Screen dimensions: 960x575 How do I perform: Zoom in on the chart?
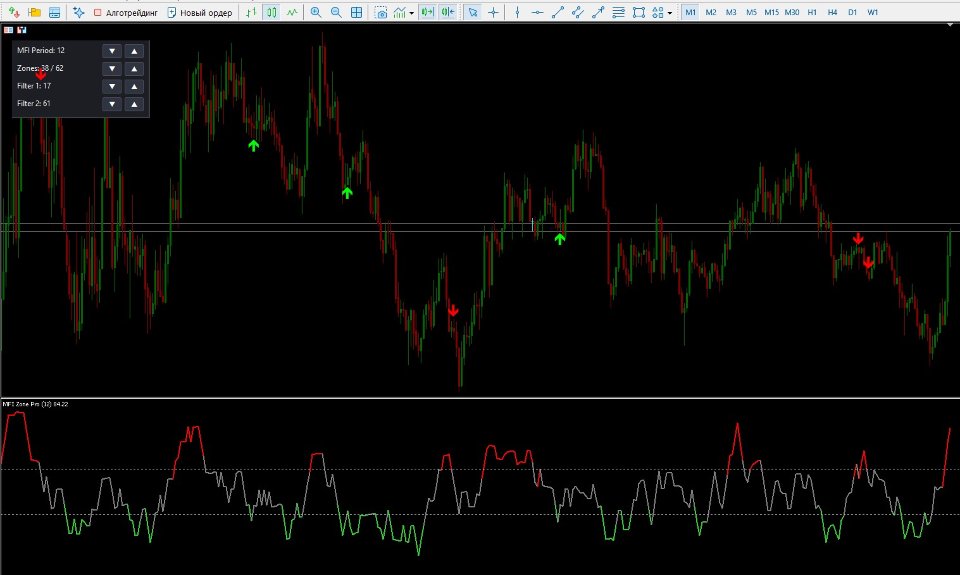[316, 12]
